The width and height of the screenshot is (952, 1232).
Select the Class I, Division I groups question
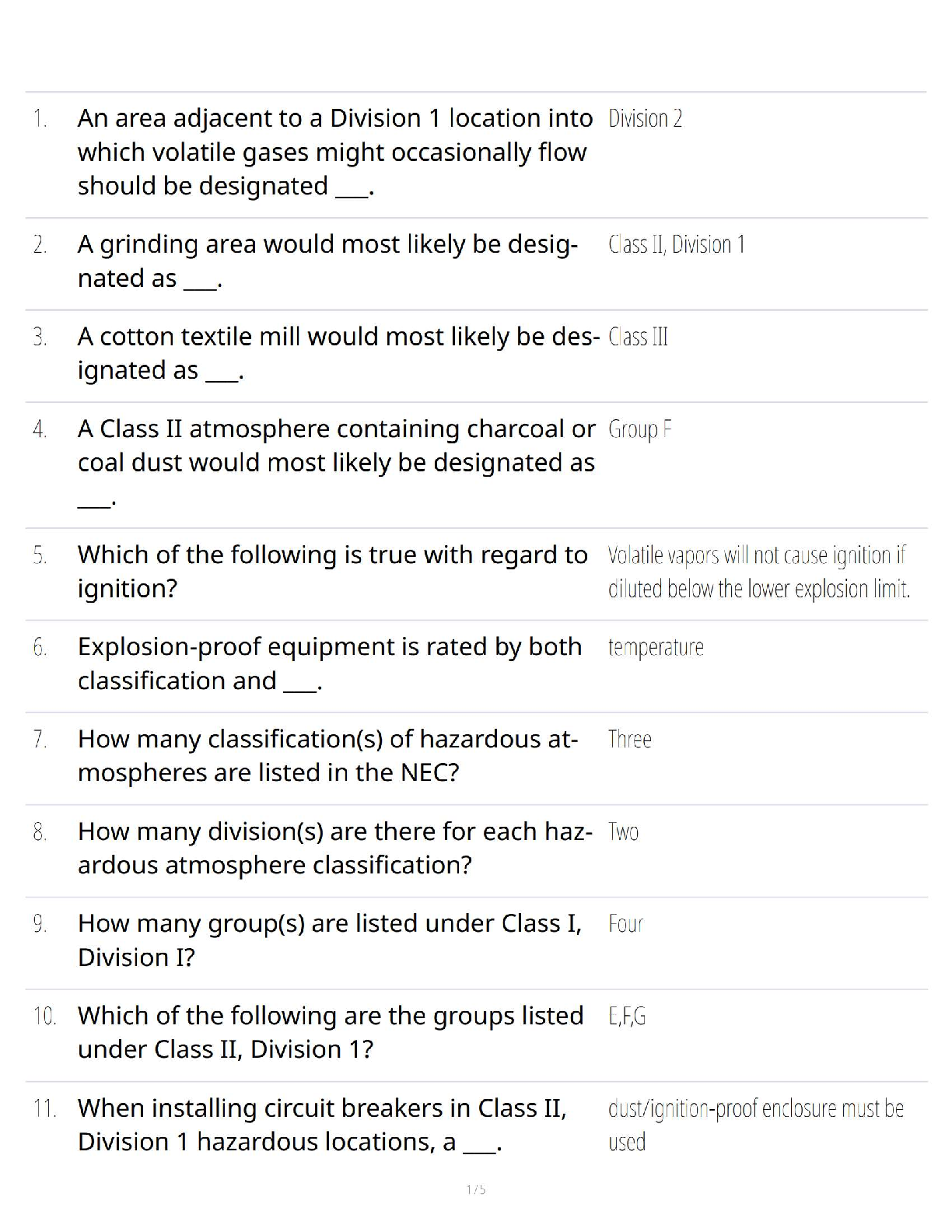click(x=330, y=940)
